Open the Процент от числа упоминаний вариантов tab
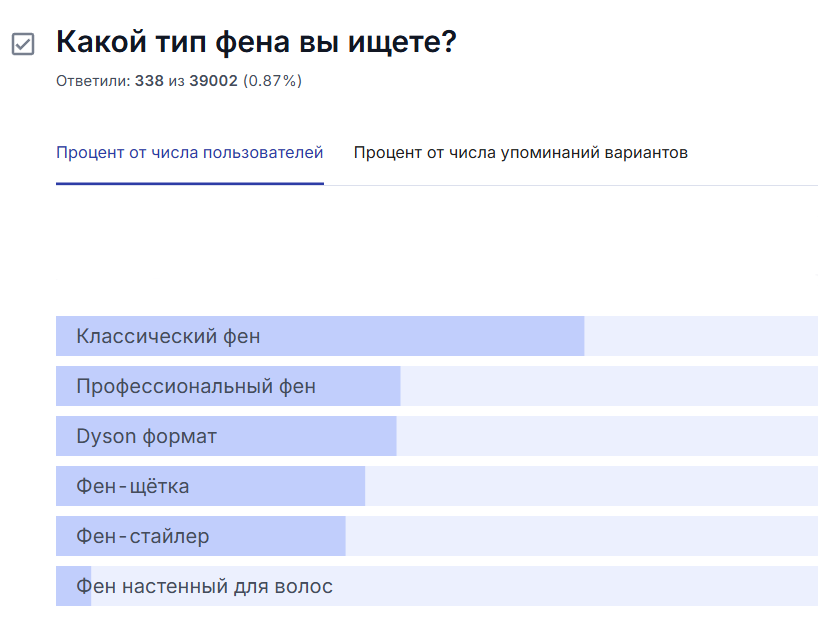The width and height of the screenshot is (833, 623). (520, 153)
